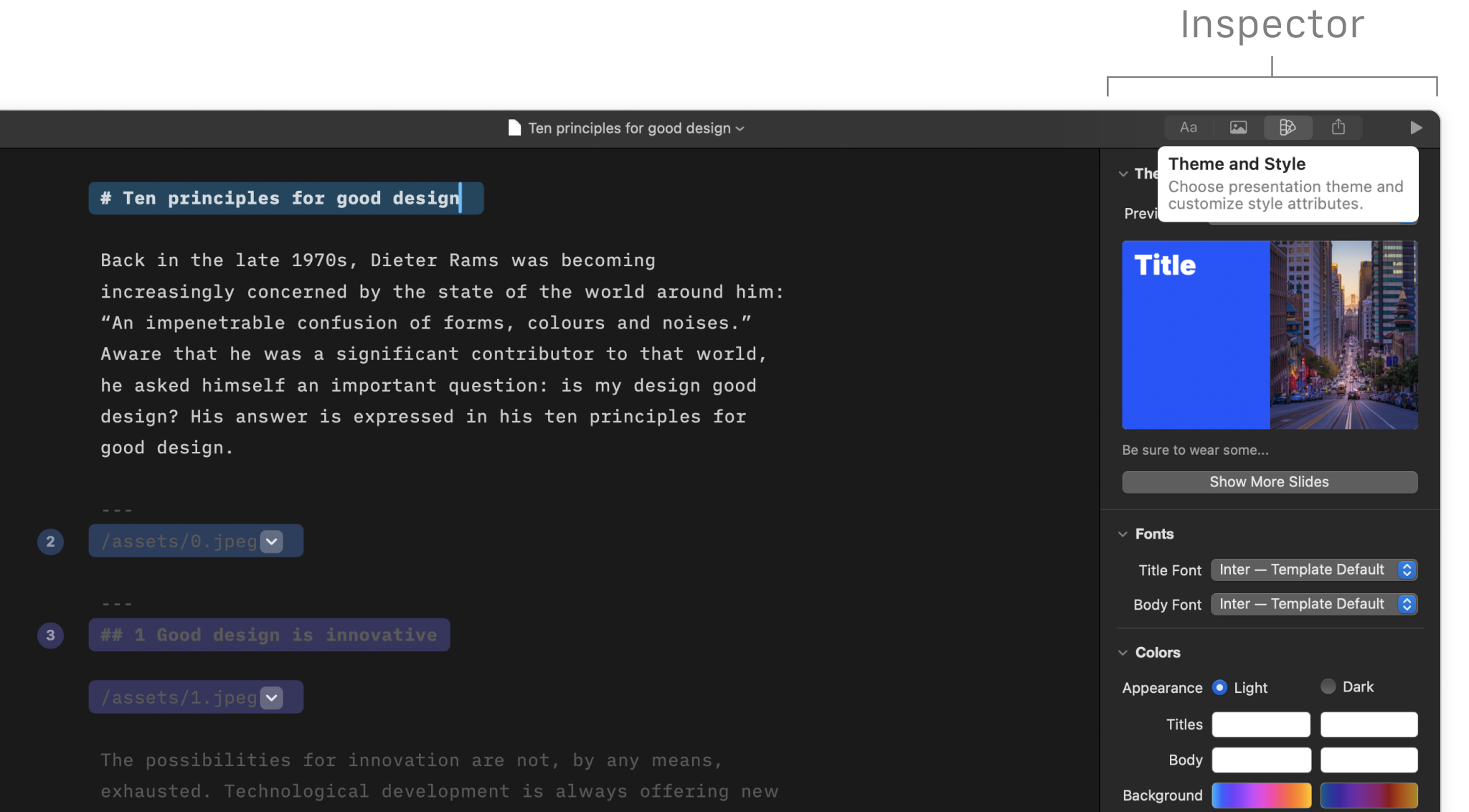Click the Share/export icon

pos(1338,126)
